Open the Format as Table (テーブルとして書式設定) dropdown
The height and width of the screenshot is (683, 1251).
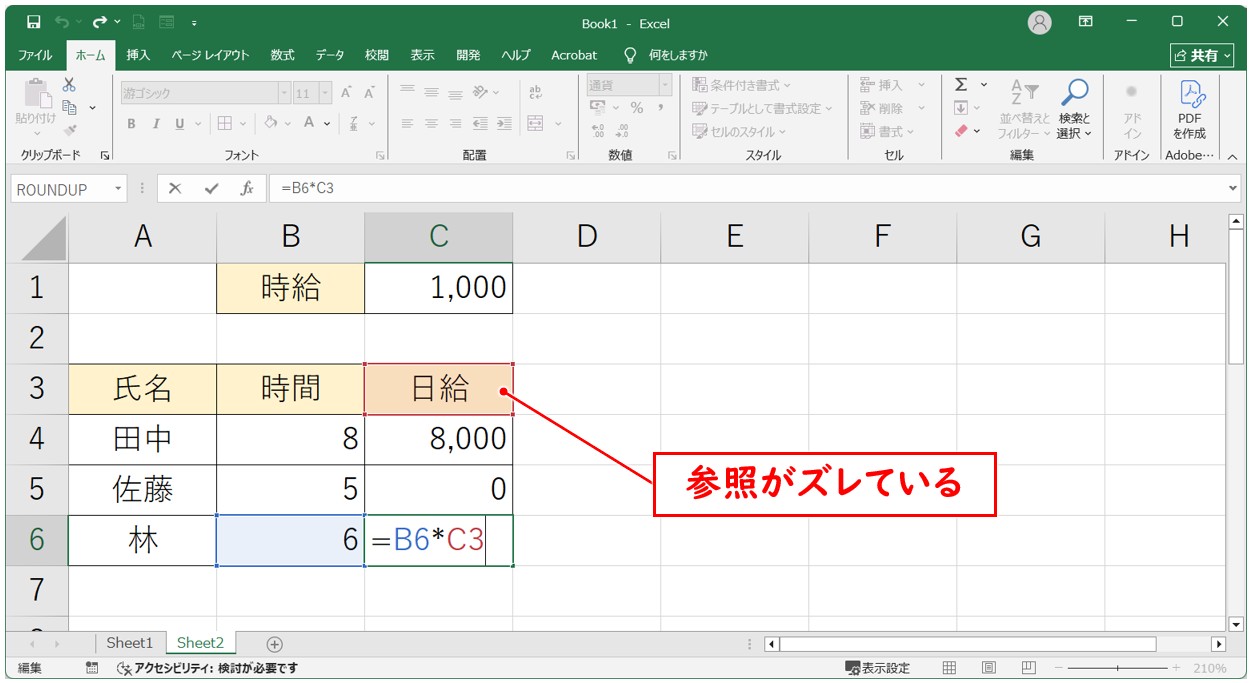click(x=763, y=108)
